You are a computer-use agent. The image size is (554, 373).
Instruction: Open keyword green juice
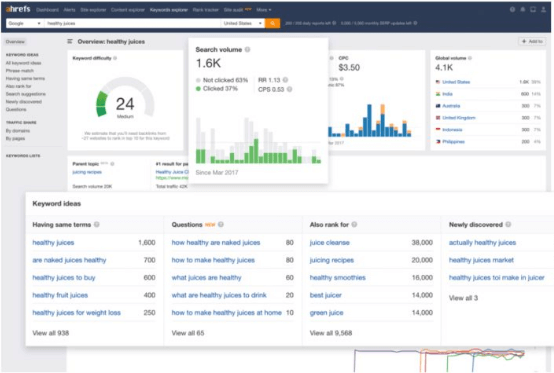pos(326,313)
